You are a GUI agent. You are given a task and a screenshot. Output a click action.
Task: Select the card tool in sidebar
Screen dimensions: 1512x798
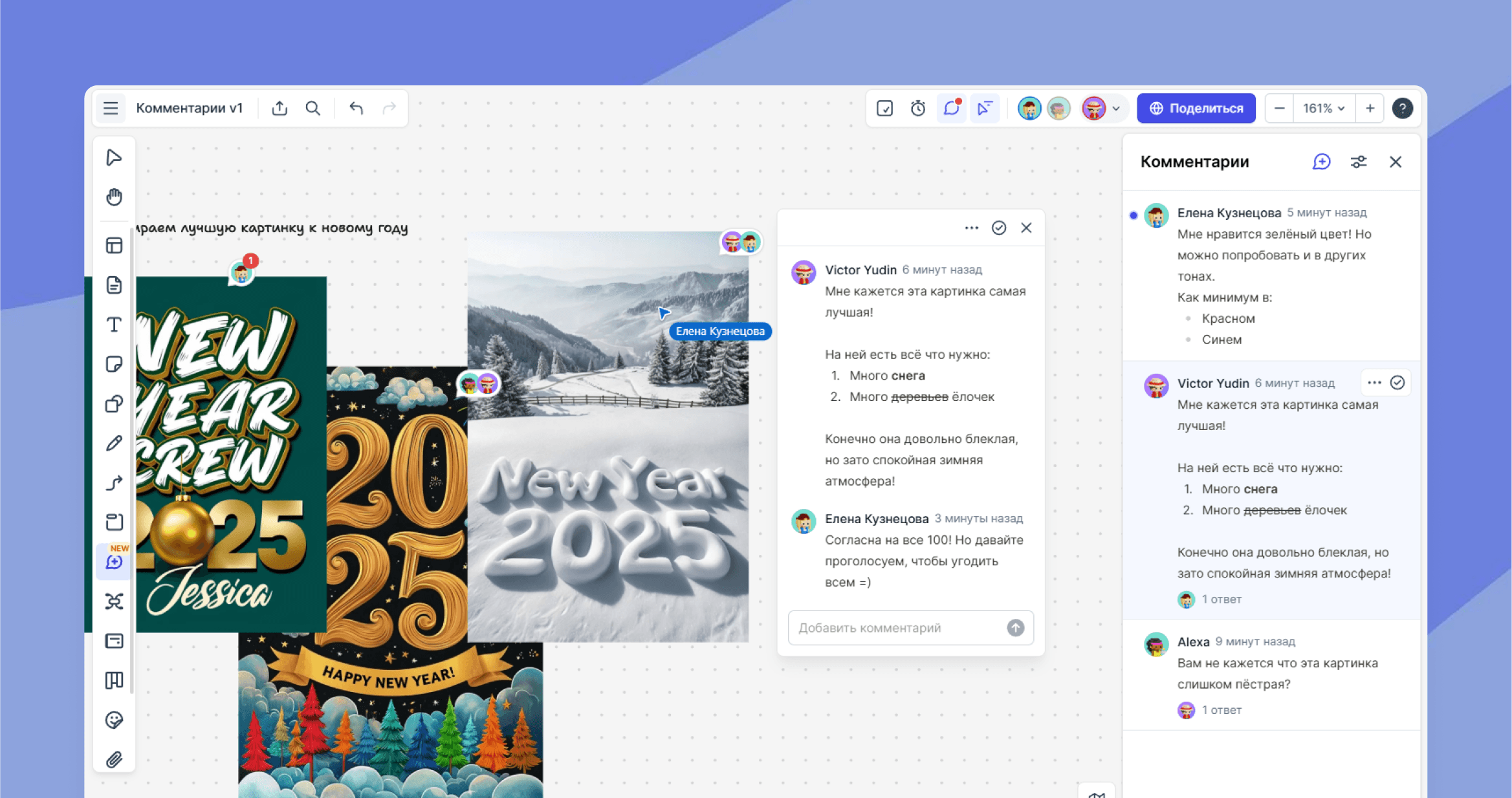click(x=115, y=641)
